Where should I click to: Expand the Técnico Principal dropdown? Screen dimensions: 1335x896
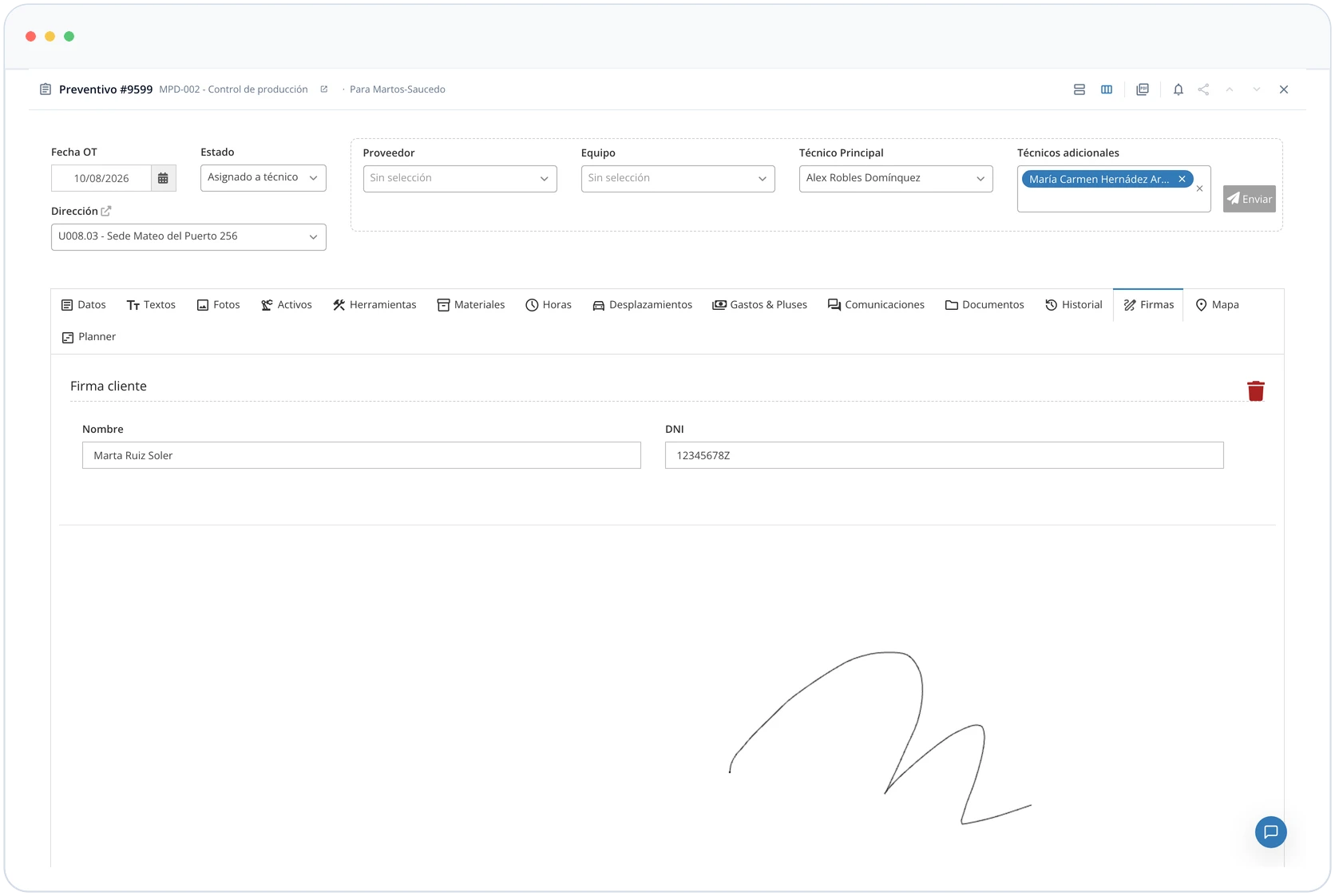(896, 178)
